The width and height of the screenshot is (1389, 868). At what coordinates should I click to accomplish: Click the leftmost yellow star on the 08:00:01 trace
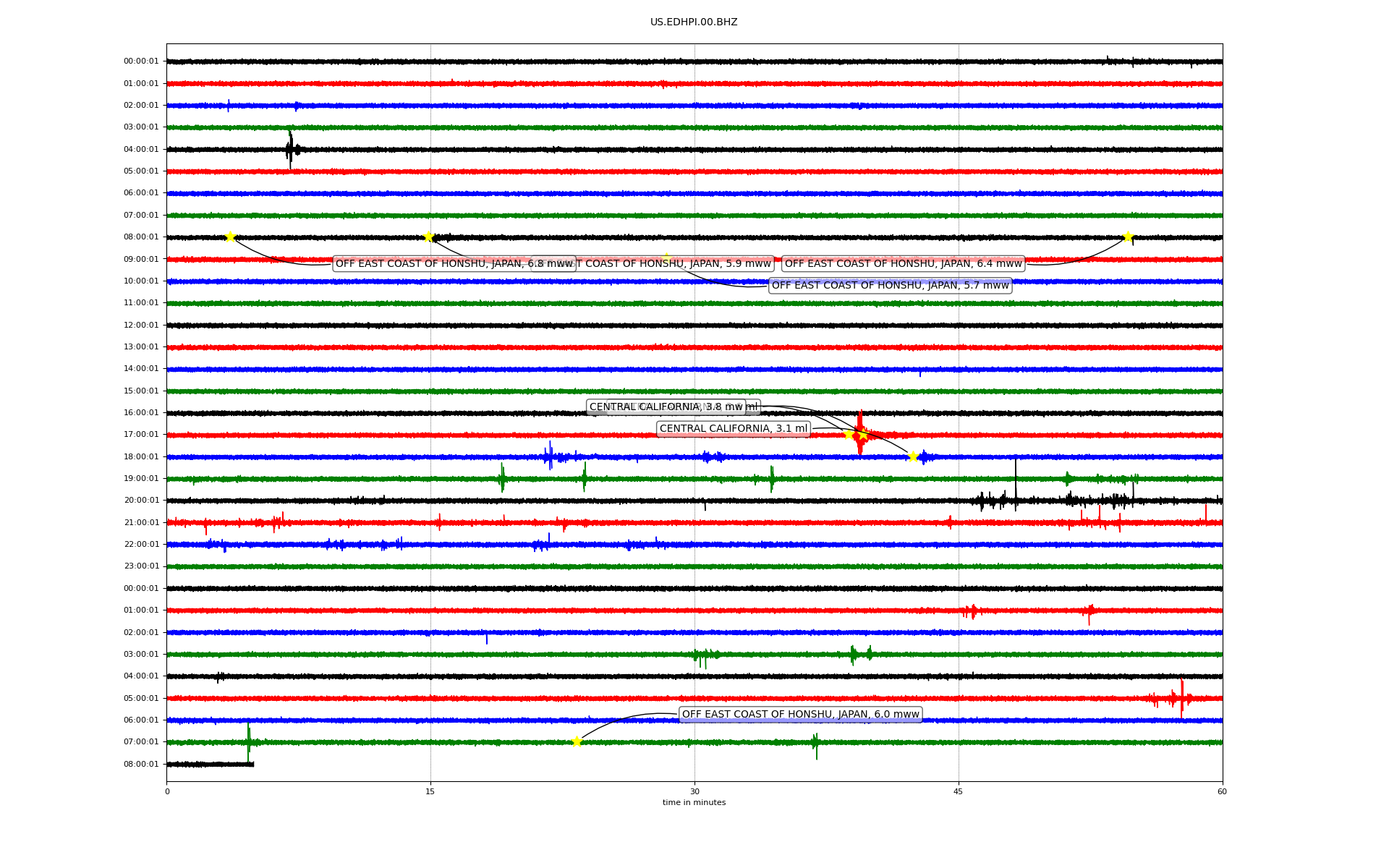(x=230, y=237)
